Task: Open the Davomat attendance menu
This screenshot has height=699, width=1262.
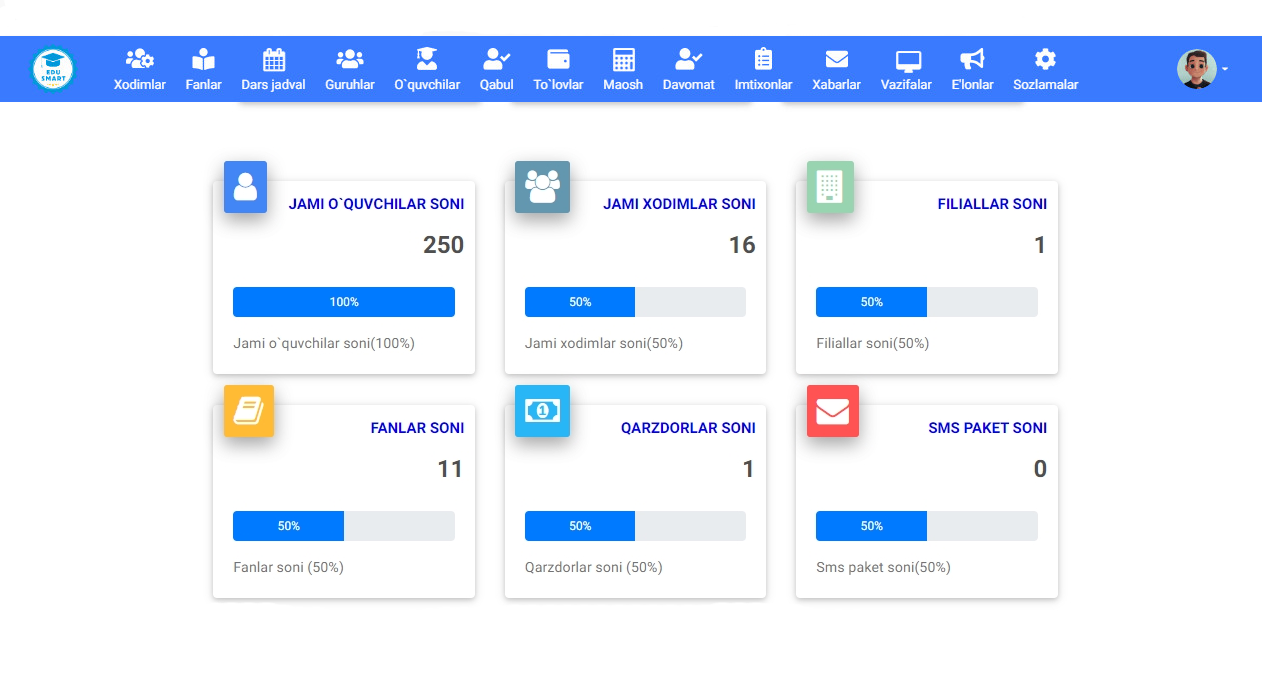Action: tap(688, 70)
